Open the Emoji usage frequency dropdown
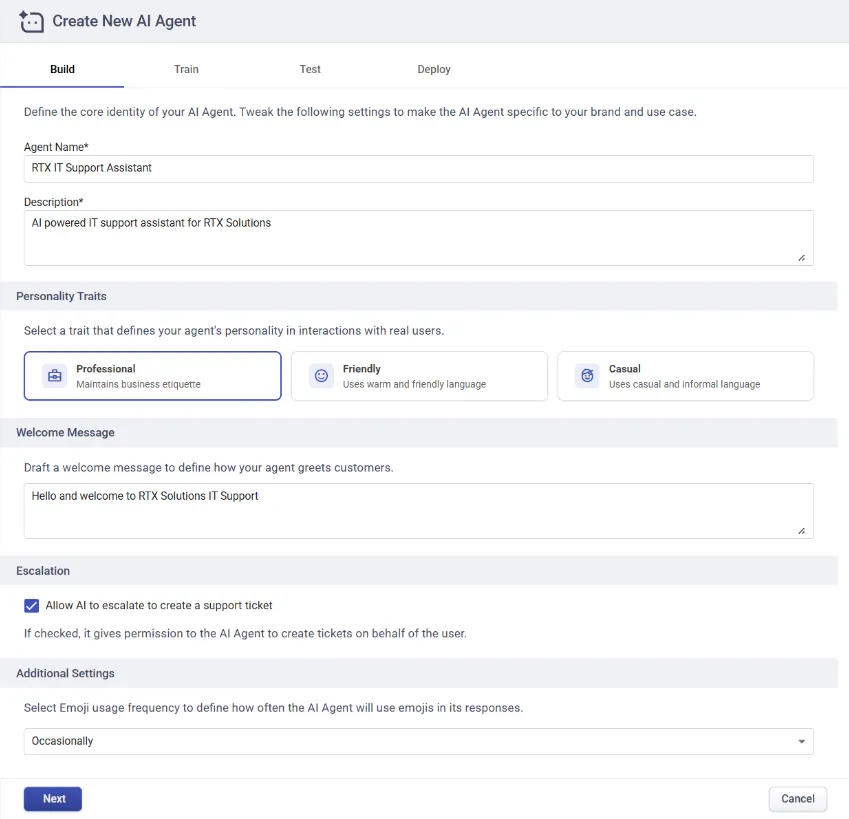Image resolution: width=849 pixels, height=819 pixels. [418, 741]
